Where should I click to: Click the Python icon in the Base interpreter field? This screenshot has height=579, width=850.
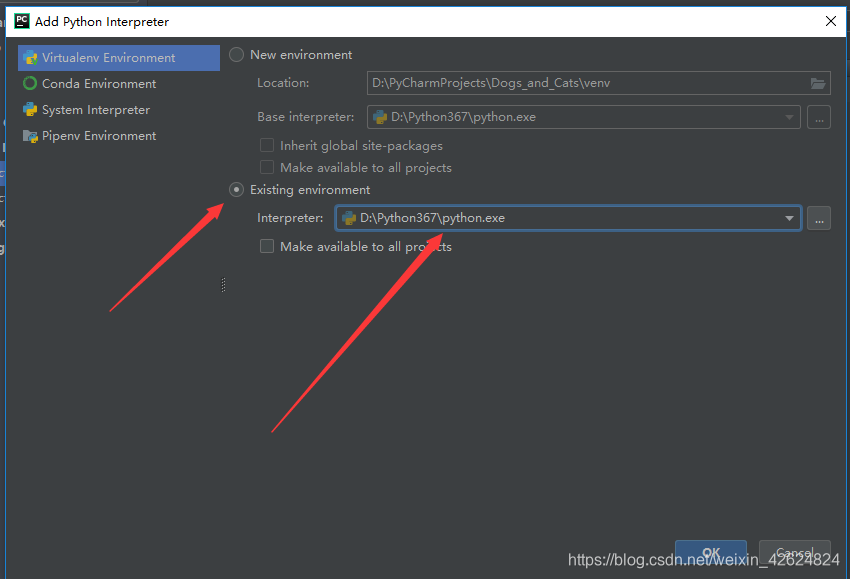(380, 117)
